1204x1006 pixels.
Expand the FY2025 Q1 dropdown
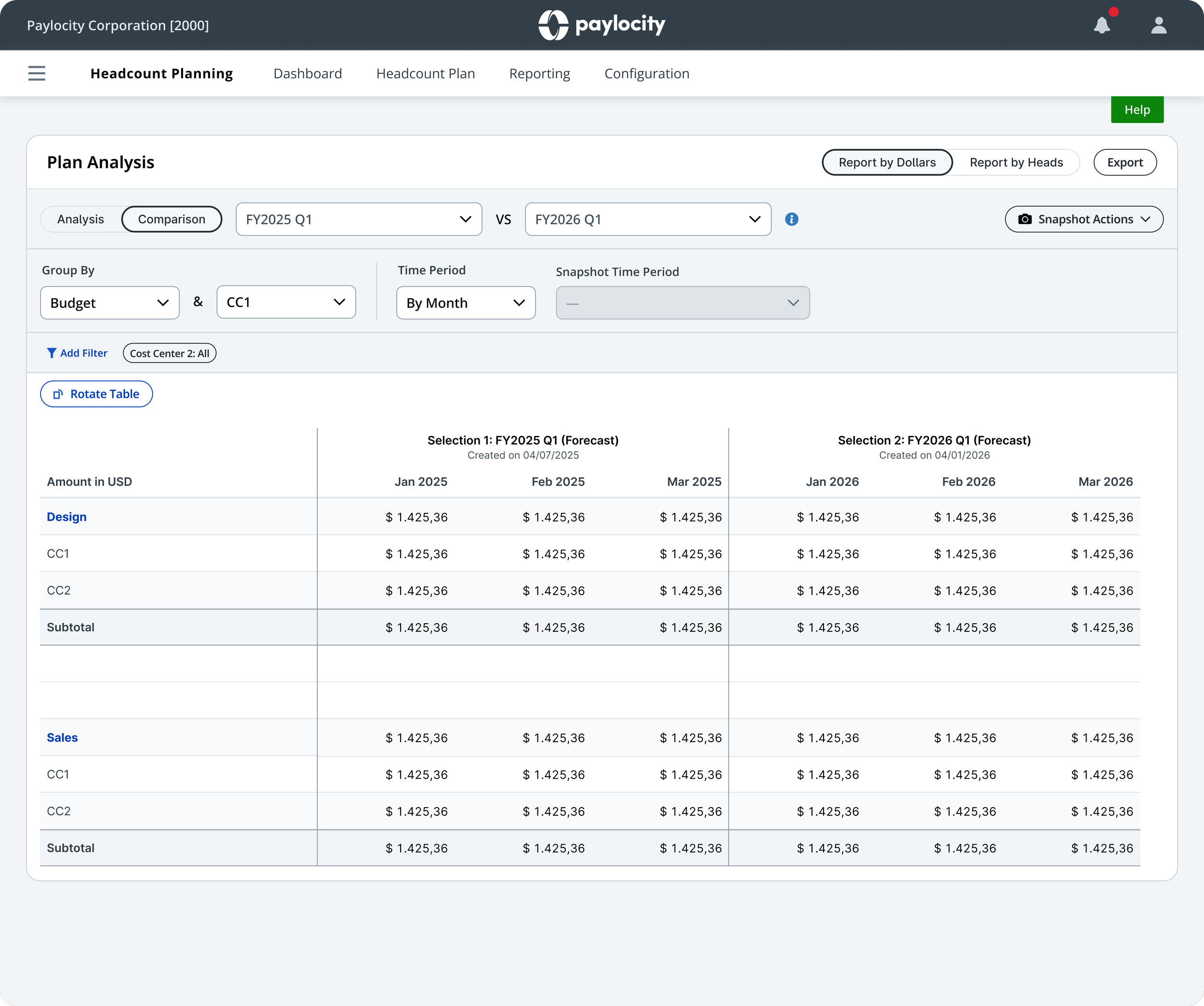tap(358, 219)
